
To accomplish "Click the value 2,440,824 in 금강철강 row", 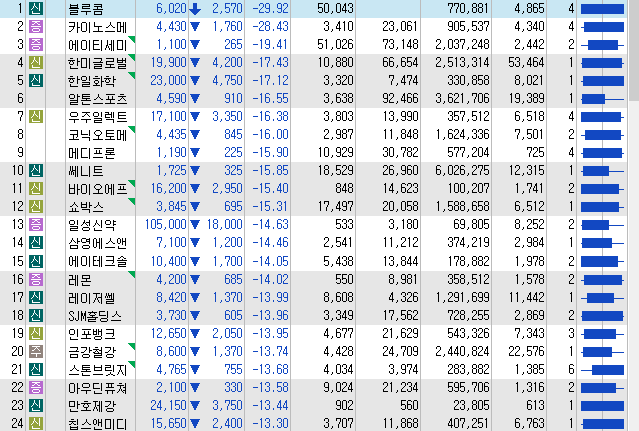I will (462, 351).
